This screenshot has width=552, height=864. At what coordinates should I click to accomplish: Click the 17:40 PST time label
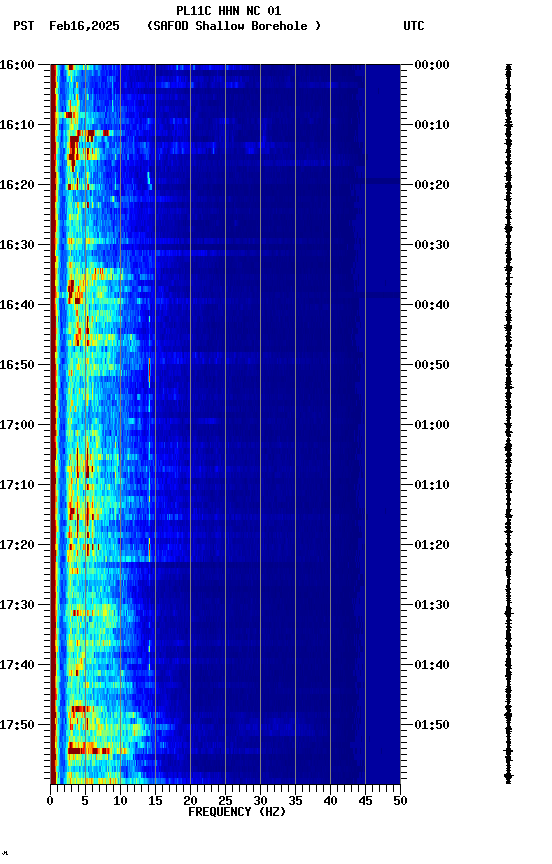tap(17, 665)
